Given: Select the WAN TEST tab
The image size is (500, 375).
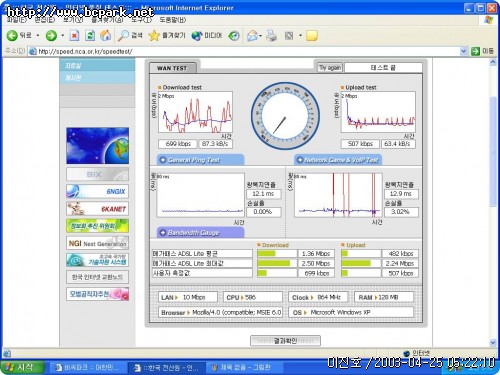Looking at the screenshot, I should [173, 68].
